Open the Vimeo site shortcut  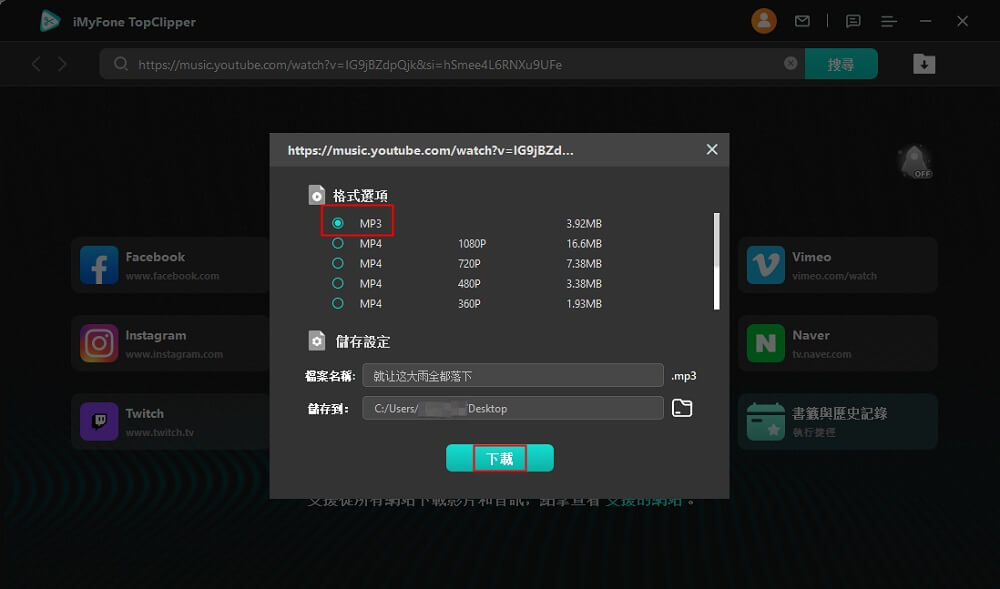[837, 265]
